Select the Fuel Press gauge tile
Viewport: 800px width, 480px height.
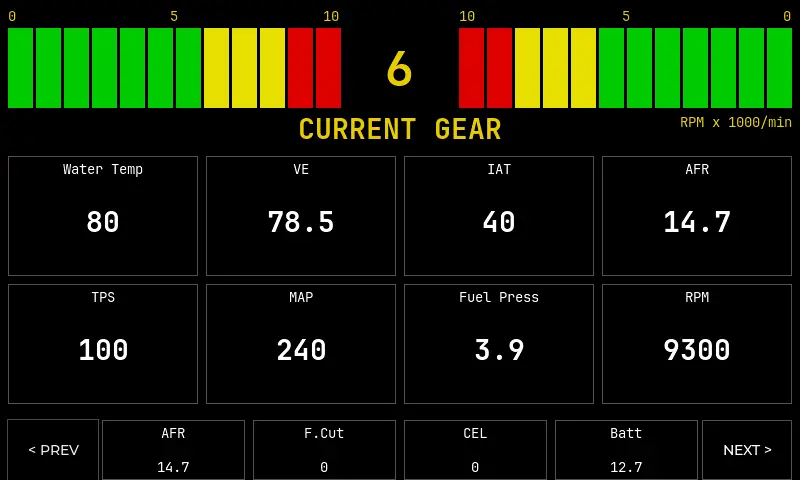(498, 344)
